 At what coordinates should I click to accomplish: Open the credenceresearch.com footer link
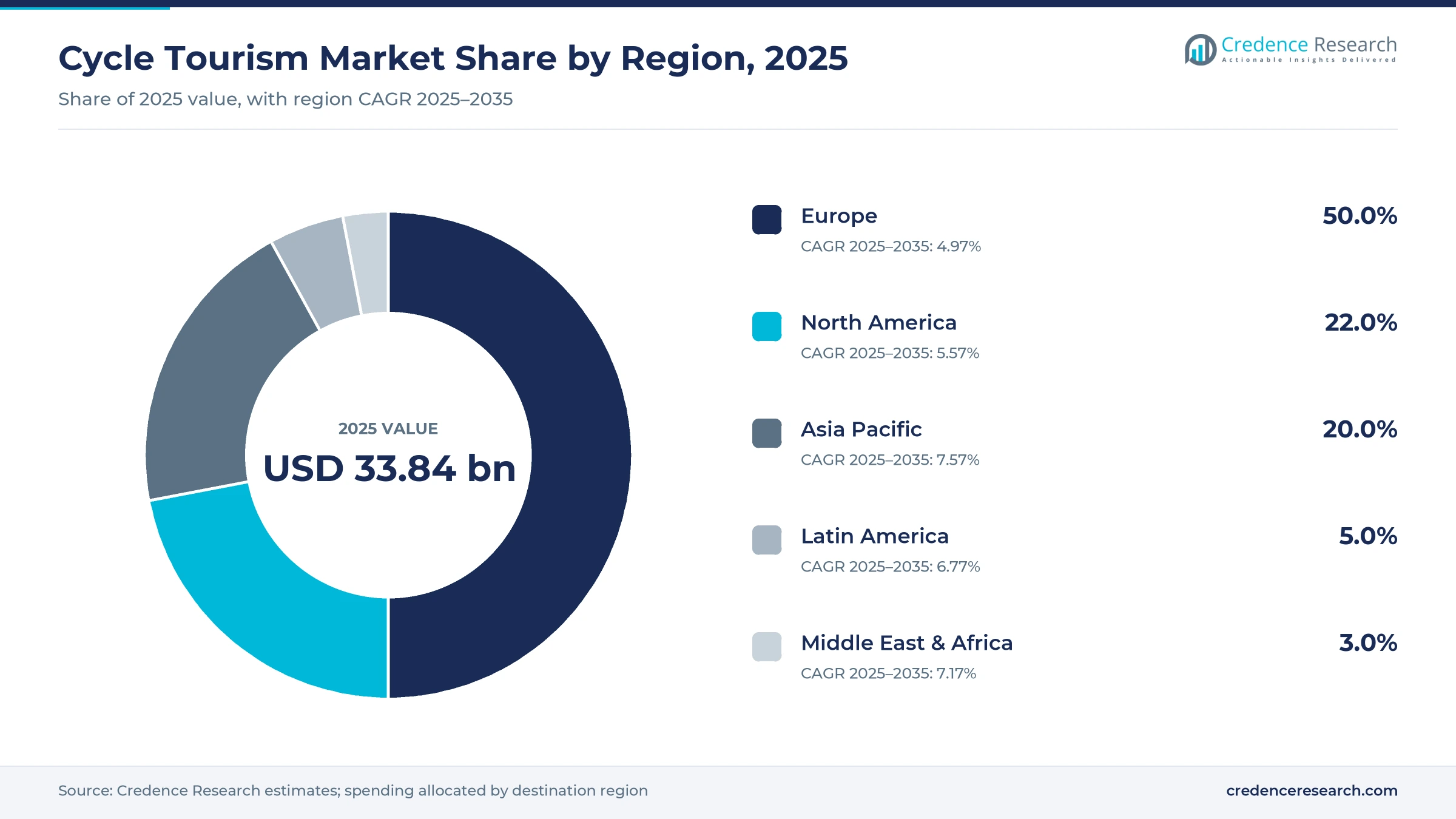coord(1312,790)
